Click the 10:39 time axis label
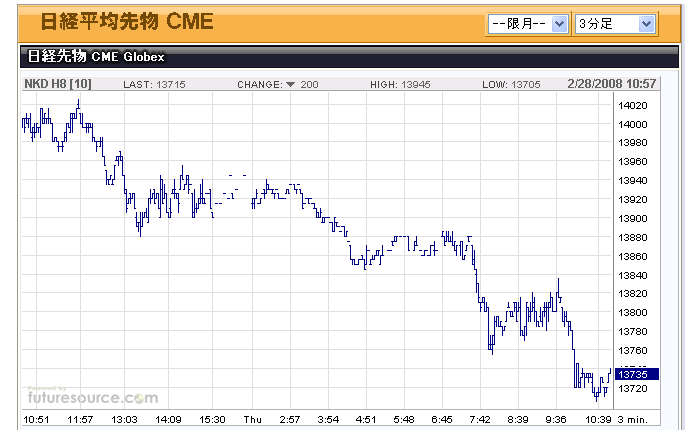The image size is (690, 430). [x=598, y=419]
